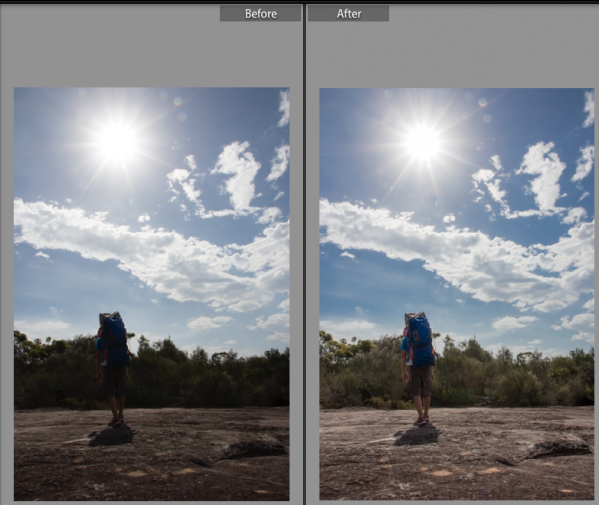Click the large cloud band in After photo
Image resolution: width=599 pixels, height=505 pixels.
click(457, 252)
